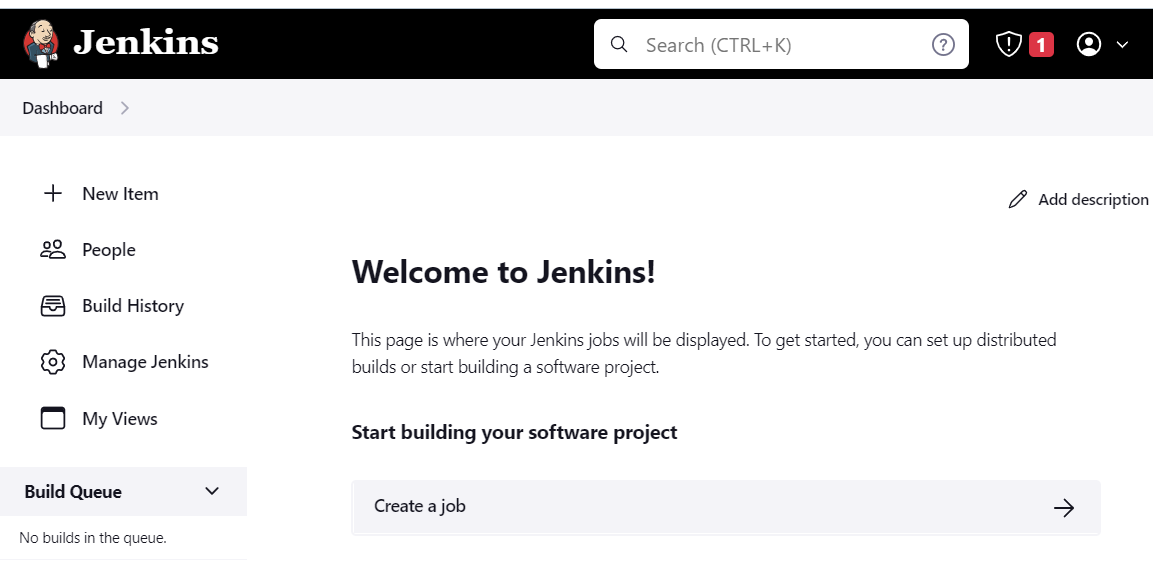Click the People group icon

53,250
